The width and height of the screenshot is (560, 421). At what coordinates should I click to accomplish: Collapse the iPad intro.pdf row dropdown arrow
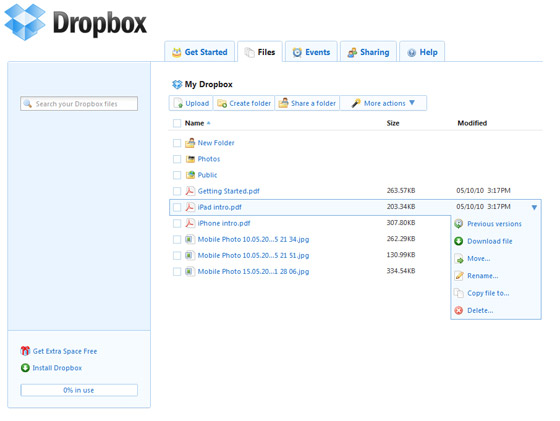(534, 207)
